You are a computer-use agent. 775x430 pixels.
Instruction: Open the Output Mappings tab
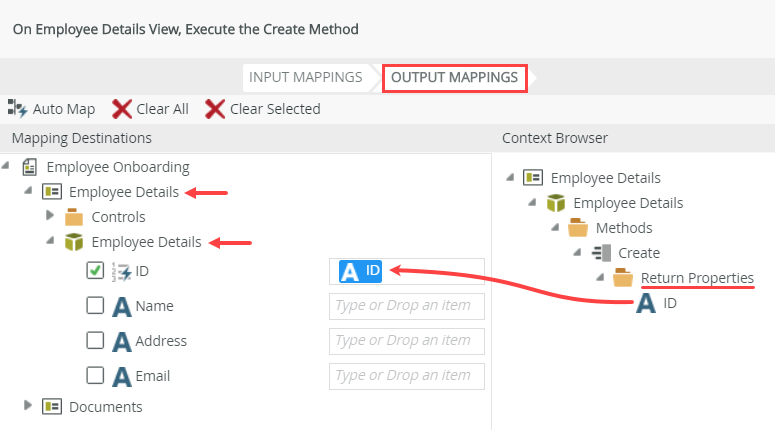(454, 77)
